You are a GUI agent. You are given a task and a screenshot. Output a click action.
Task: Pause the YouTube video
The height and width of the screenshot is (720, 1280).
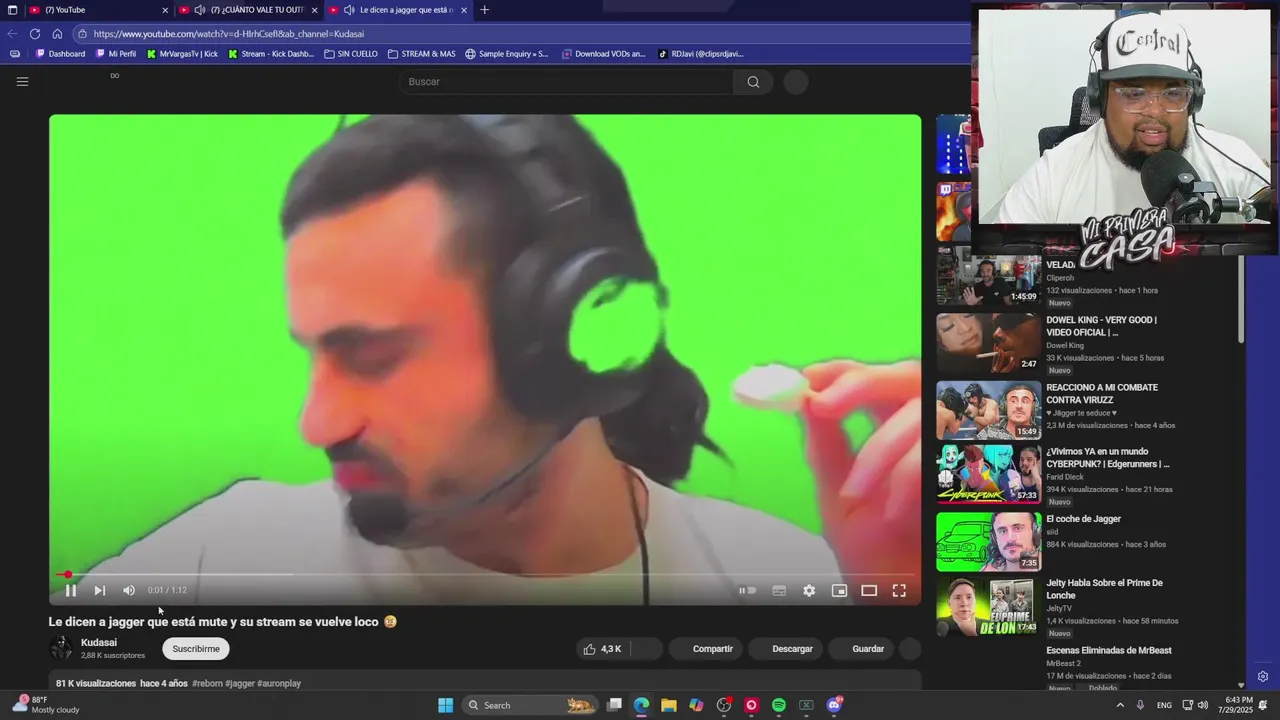coord(71,590)
